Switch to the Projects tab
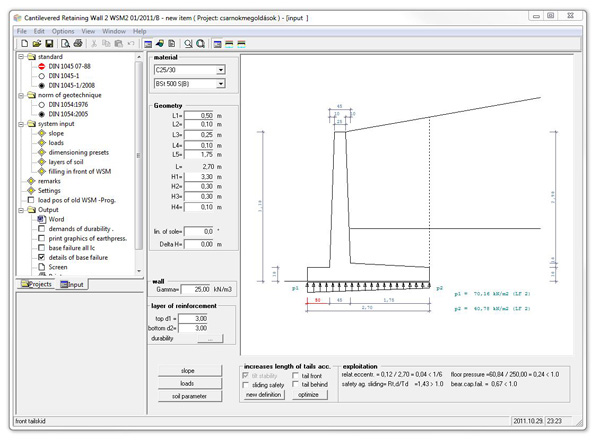The width and height of the screenshot is (600, 444). coord(37,285)
